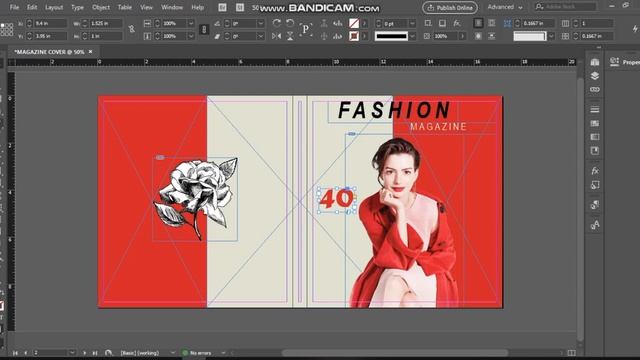Click the text wrap around bounding box icon

[491, 23]
